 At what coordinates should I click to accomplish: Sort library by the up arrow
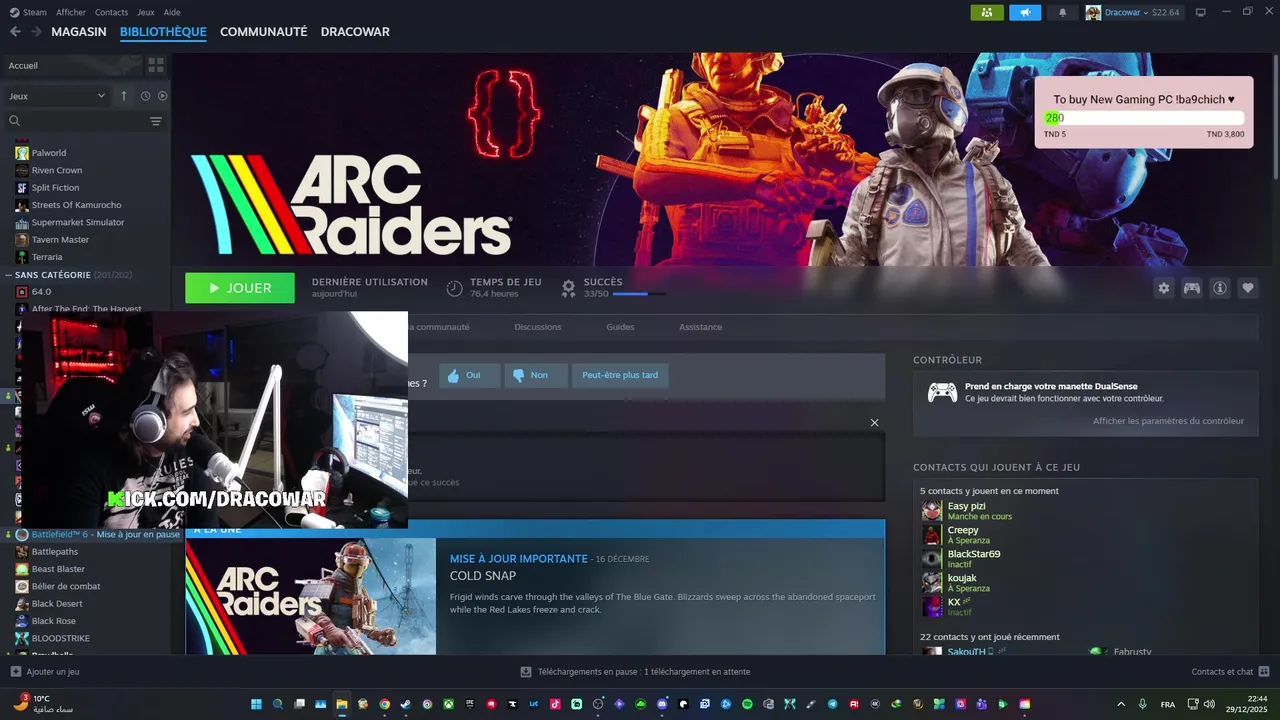(x=124, y=96)
